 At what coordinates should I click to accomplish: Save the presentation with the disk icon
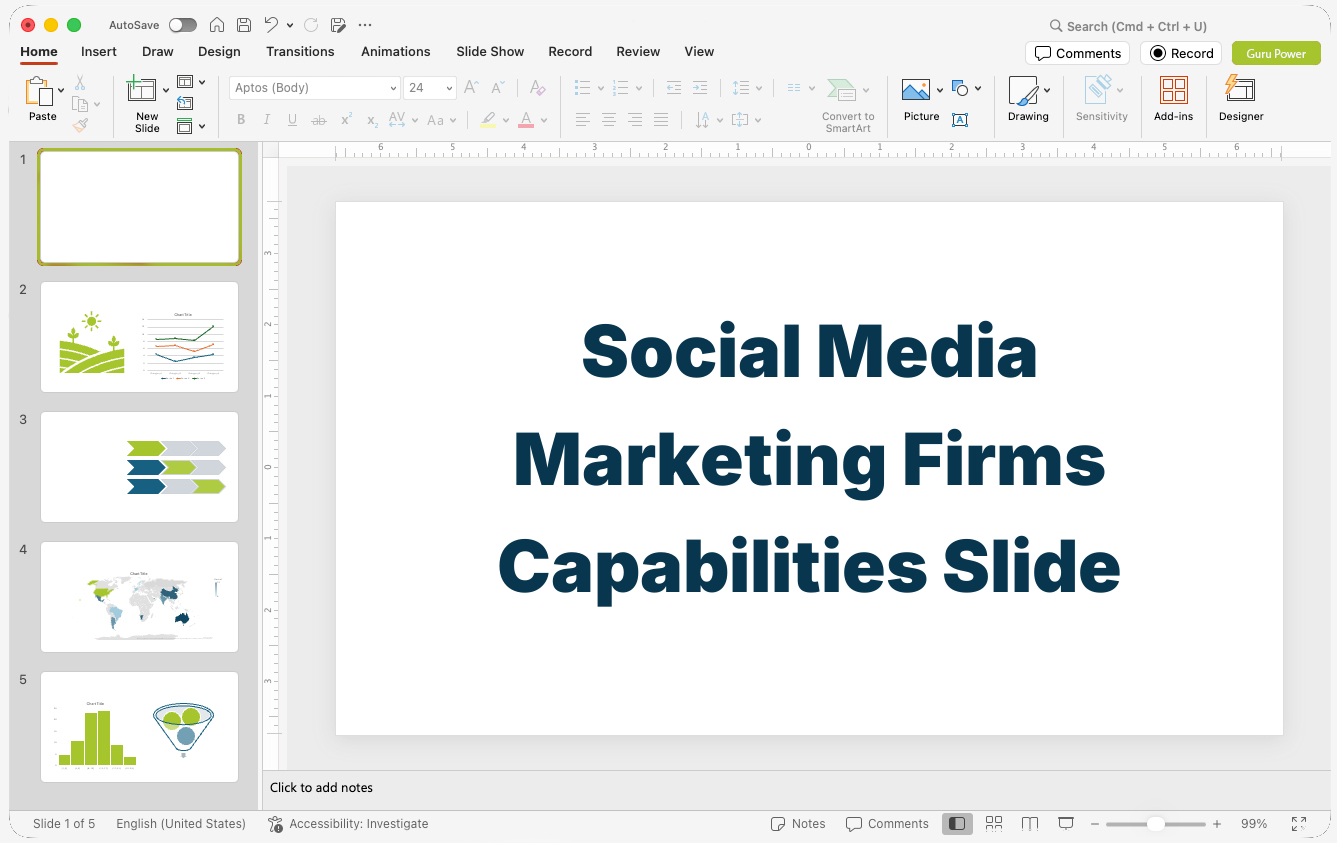pos(244,25)
